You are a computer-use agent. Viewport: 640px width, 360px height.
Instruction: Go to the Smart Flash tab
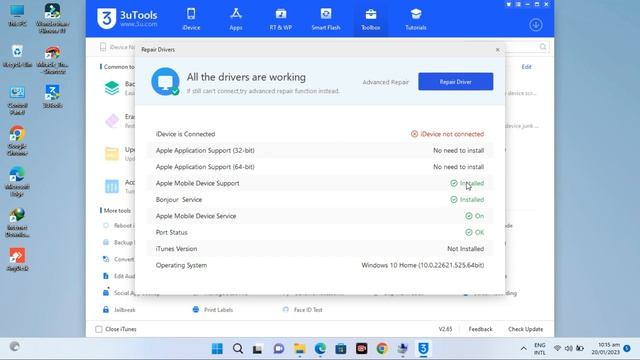(x=326, y=19)
